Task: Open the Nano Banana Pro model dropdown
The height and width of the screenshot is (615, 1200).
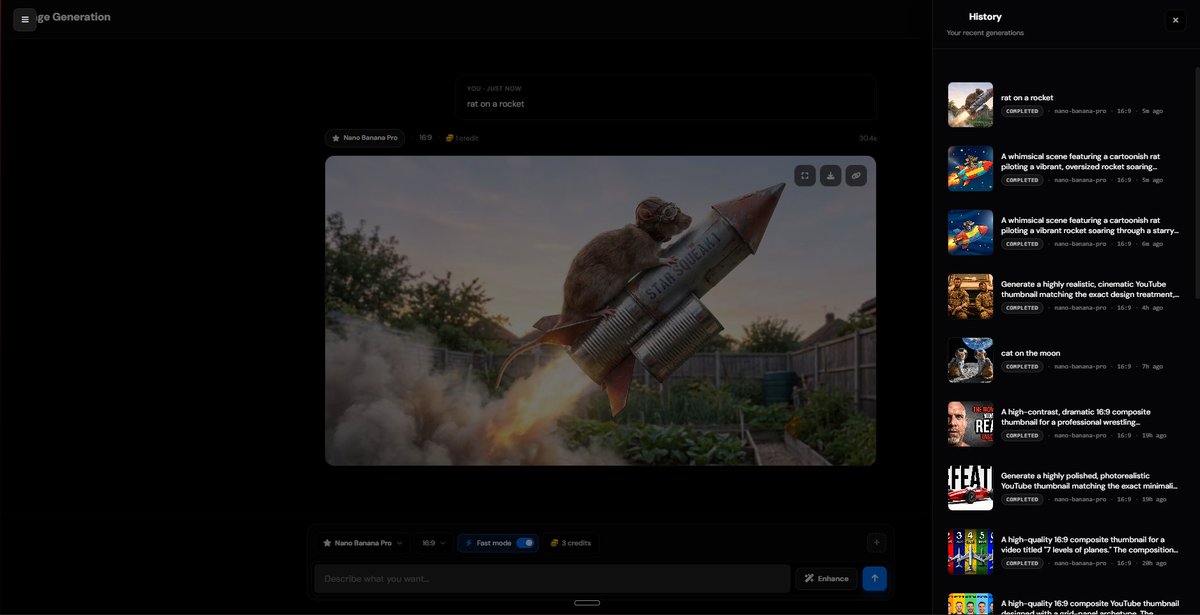Action: click(362, 543)
